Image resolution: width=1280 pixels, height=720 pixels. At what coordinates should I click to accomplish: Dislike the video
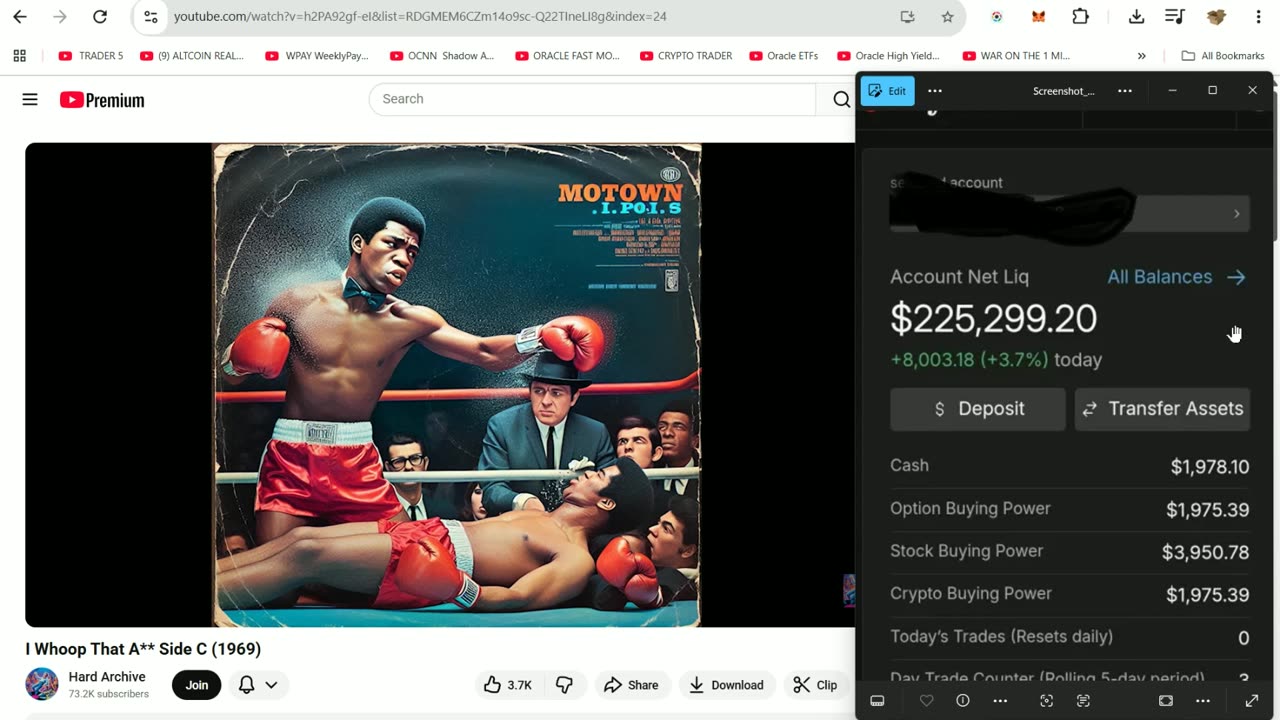565,685
